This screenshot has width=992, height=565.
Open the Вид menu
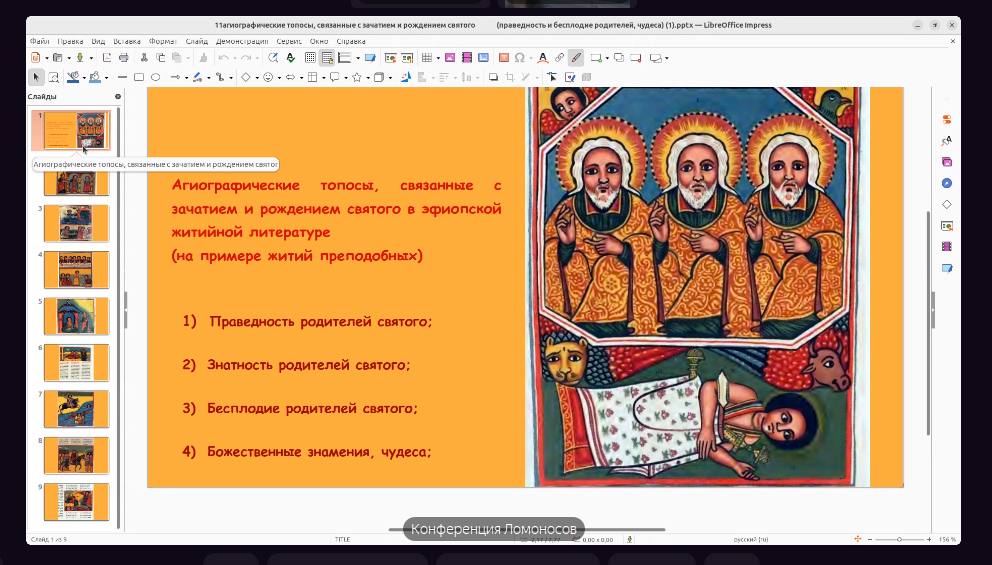(98, 41)
